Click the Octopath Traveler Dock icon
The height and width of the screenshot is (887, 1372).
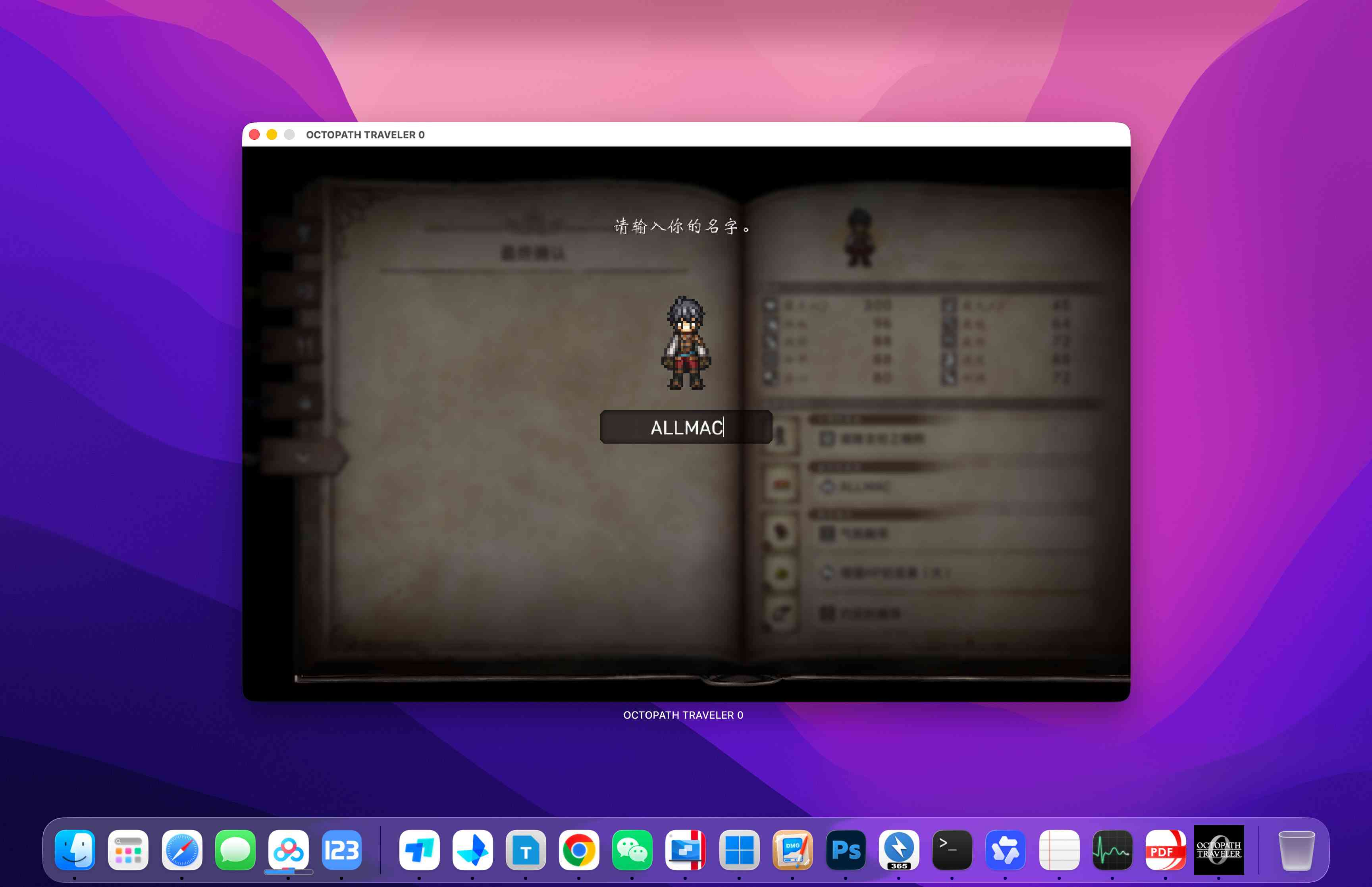[1219, 850]
